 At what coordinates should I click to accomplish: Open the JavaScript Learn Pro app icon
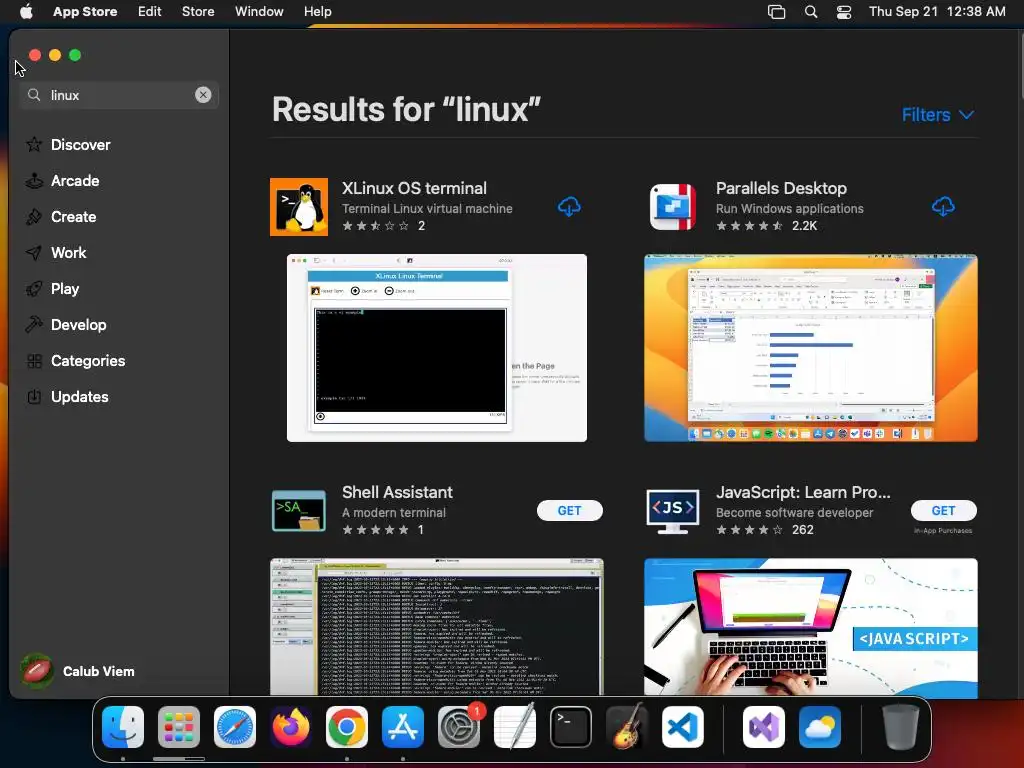click(673, 511)
